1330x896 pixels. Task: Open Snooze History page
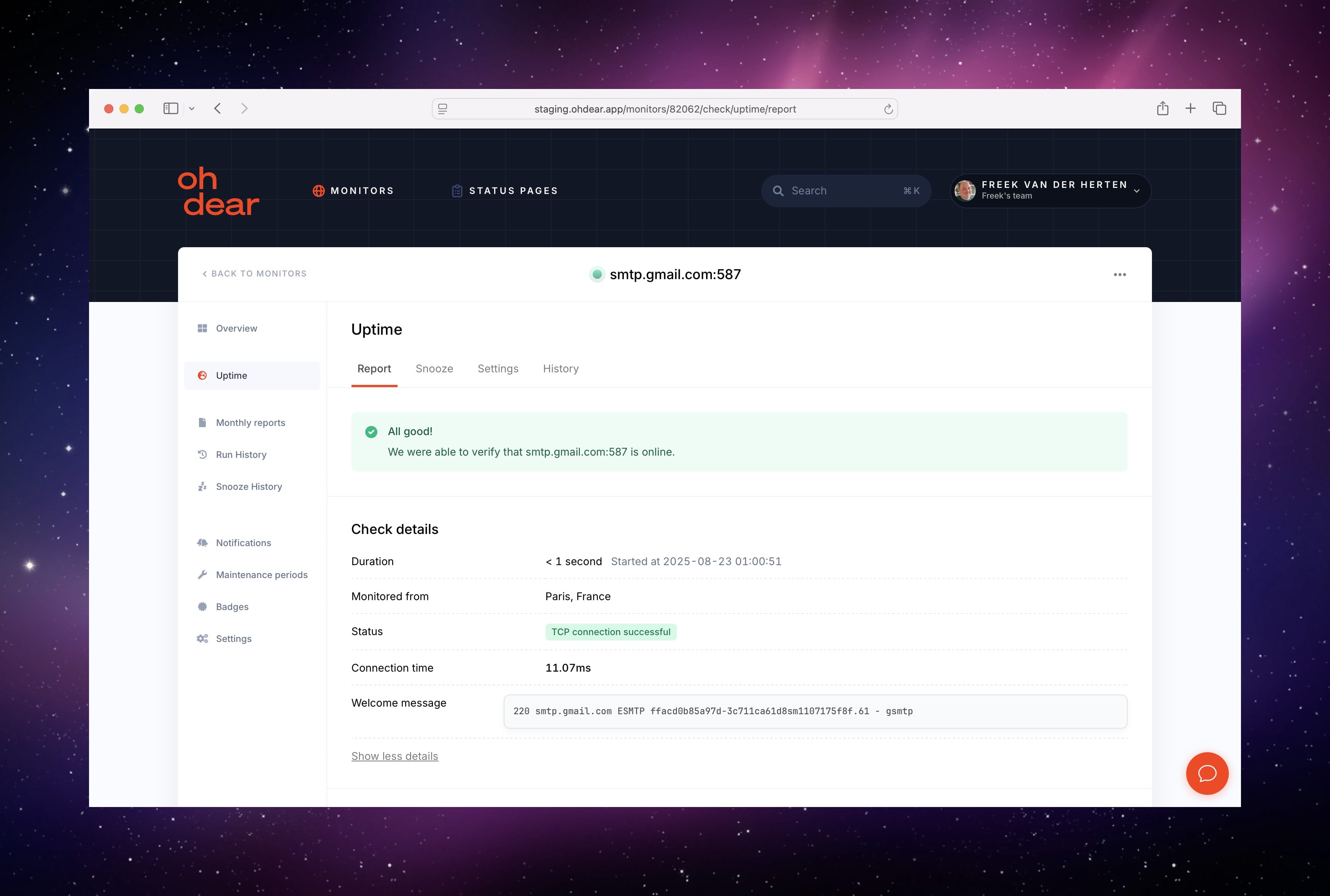point(252,486)
